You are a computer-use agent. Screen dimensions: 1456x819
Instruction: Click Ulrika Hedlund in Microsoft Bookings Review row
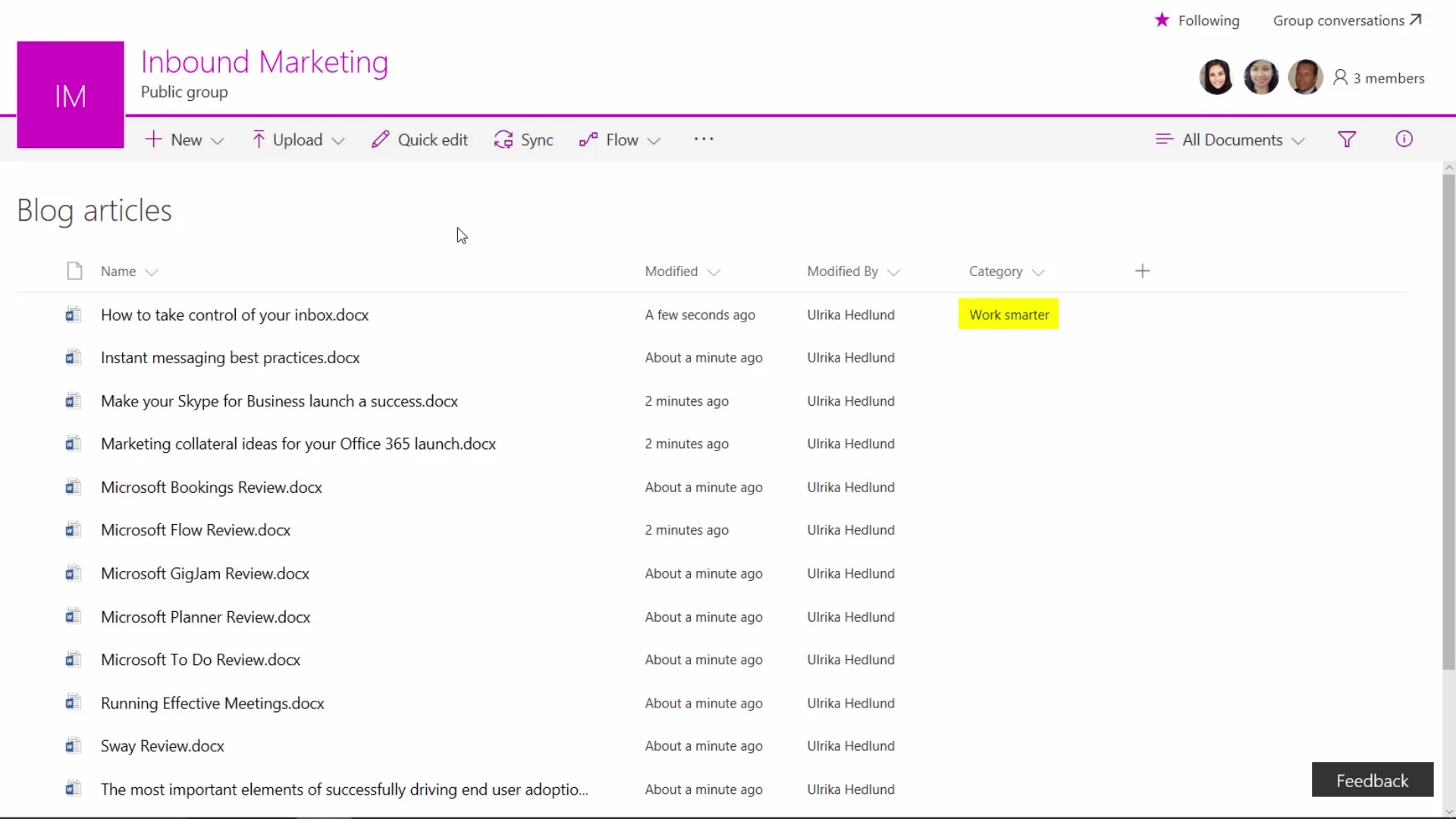tap(851, 487)
